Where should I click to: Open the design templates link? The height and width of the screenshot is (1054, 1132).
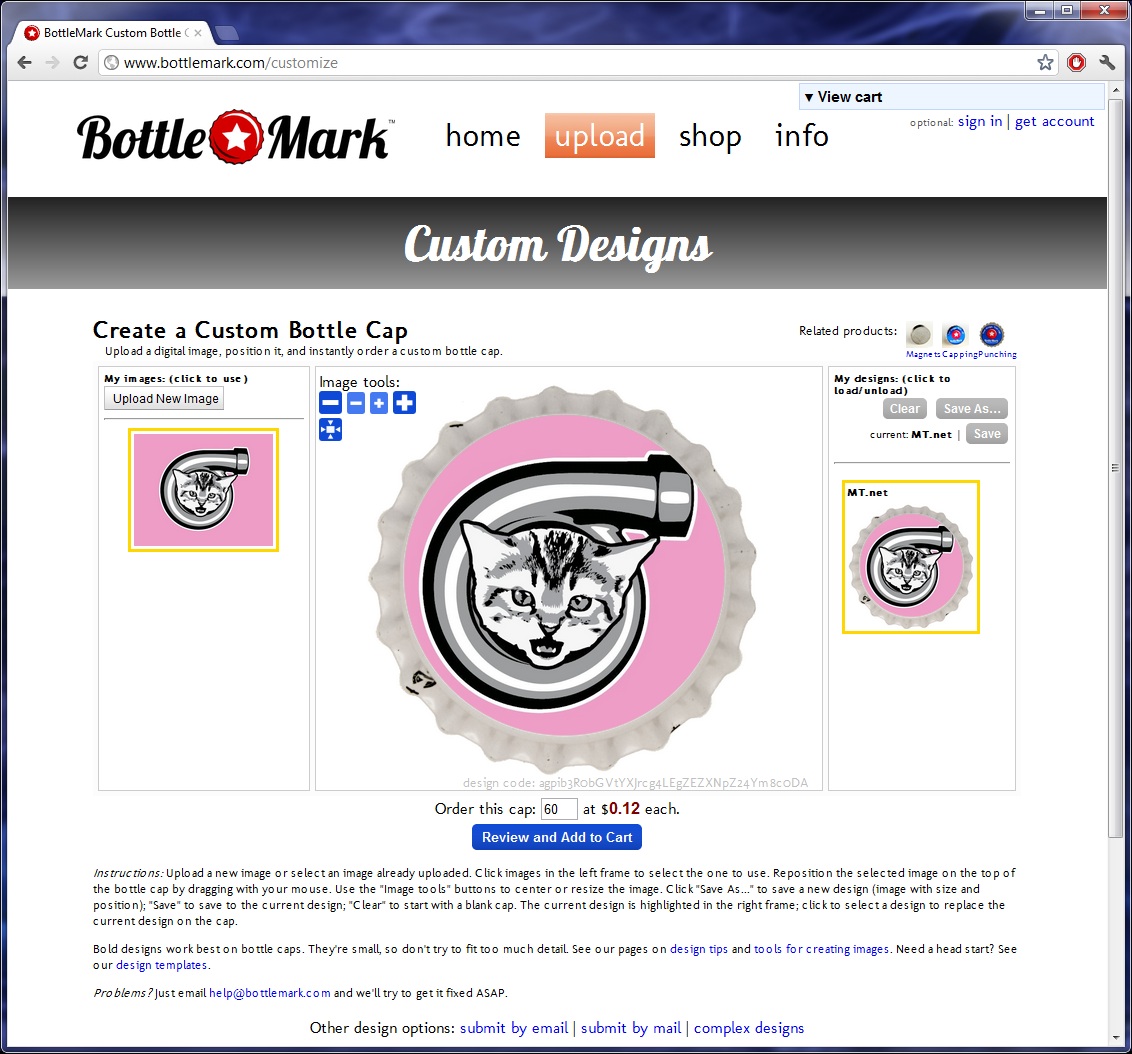coord(162,965)
